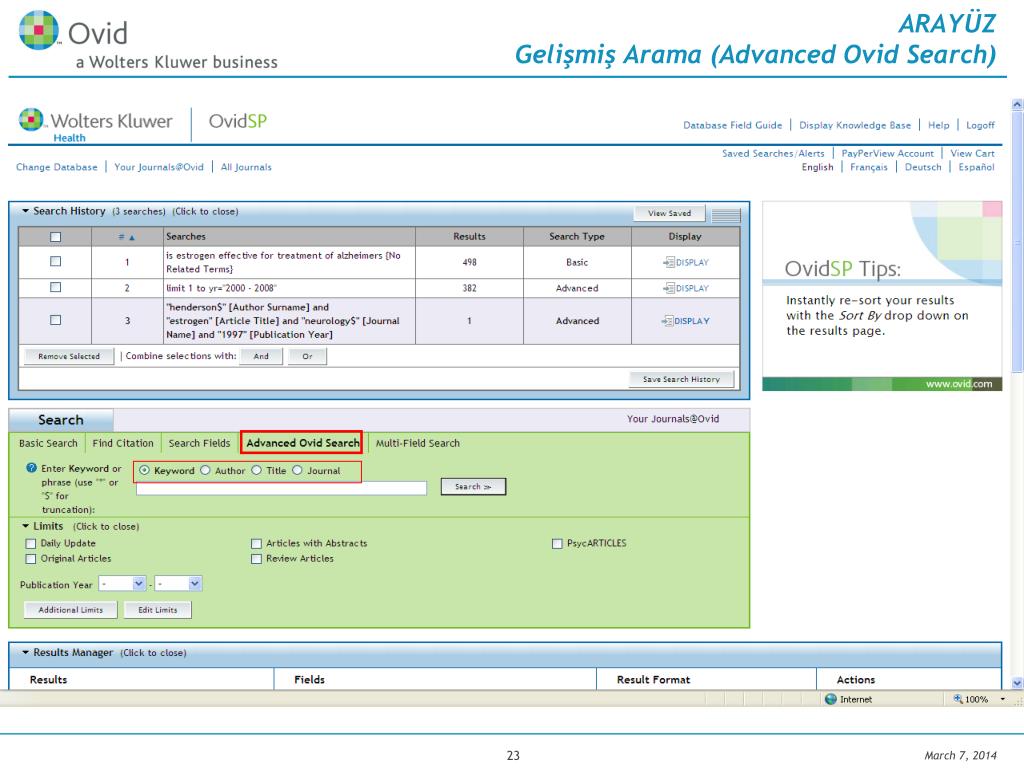This screenshot has width=1024, height=768.
Task: Click the Search >> button
Action: (x=473, y=487)
